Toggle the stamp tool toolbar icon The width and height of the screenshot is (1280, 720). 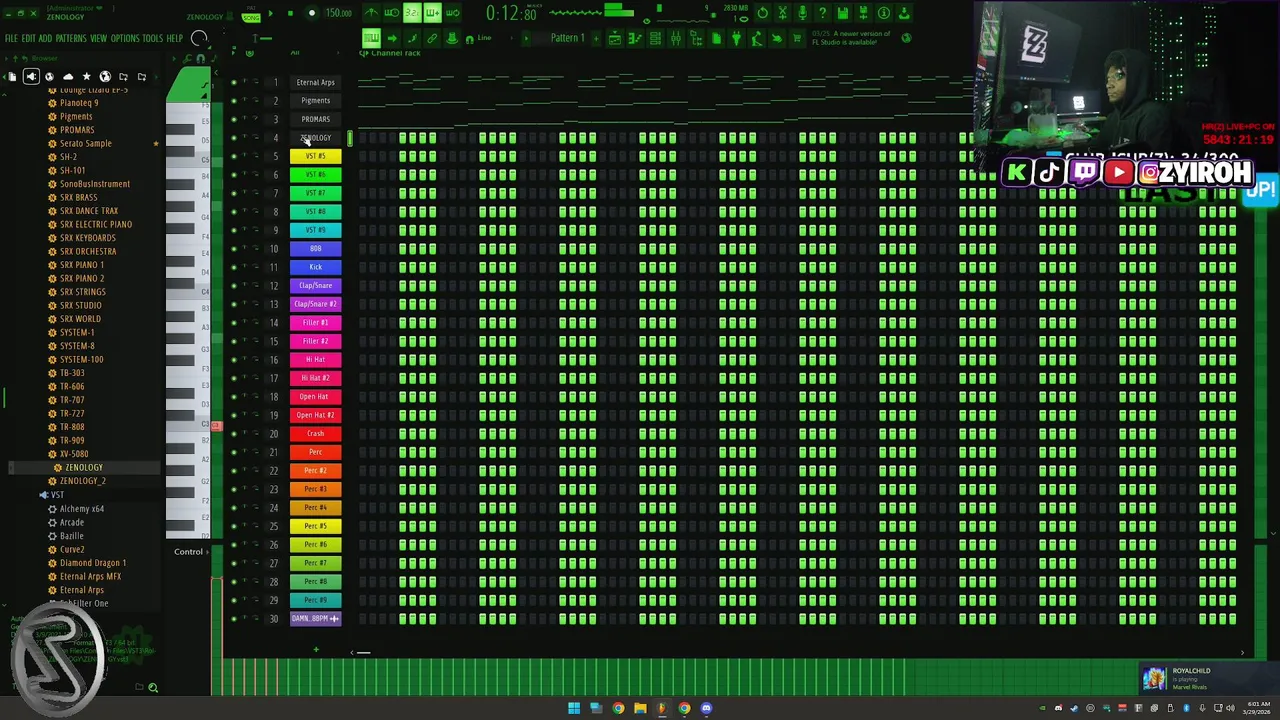452,38
